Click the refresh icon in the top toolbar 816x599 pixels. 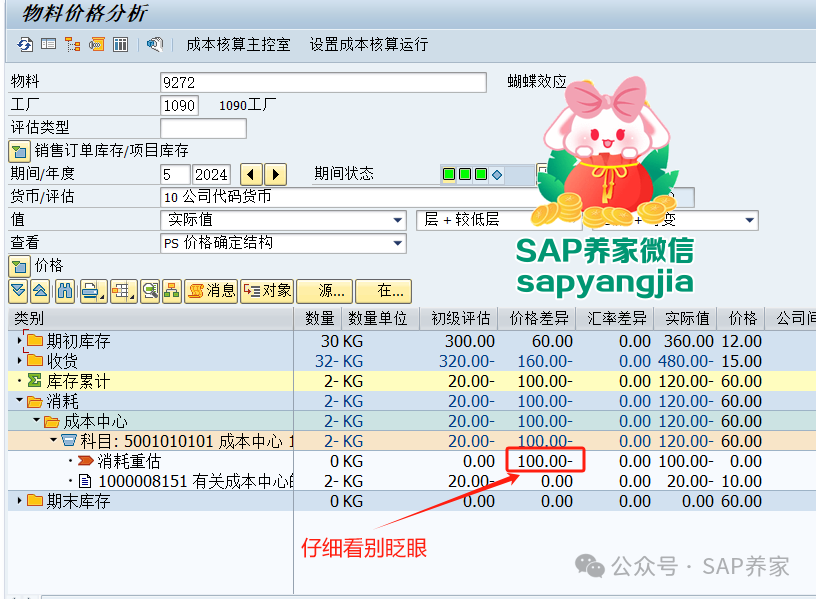click(24, 45)
